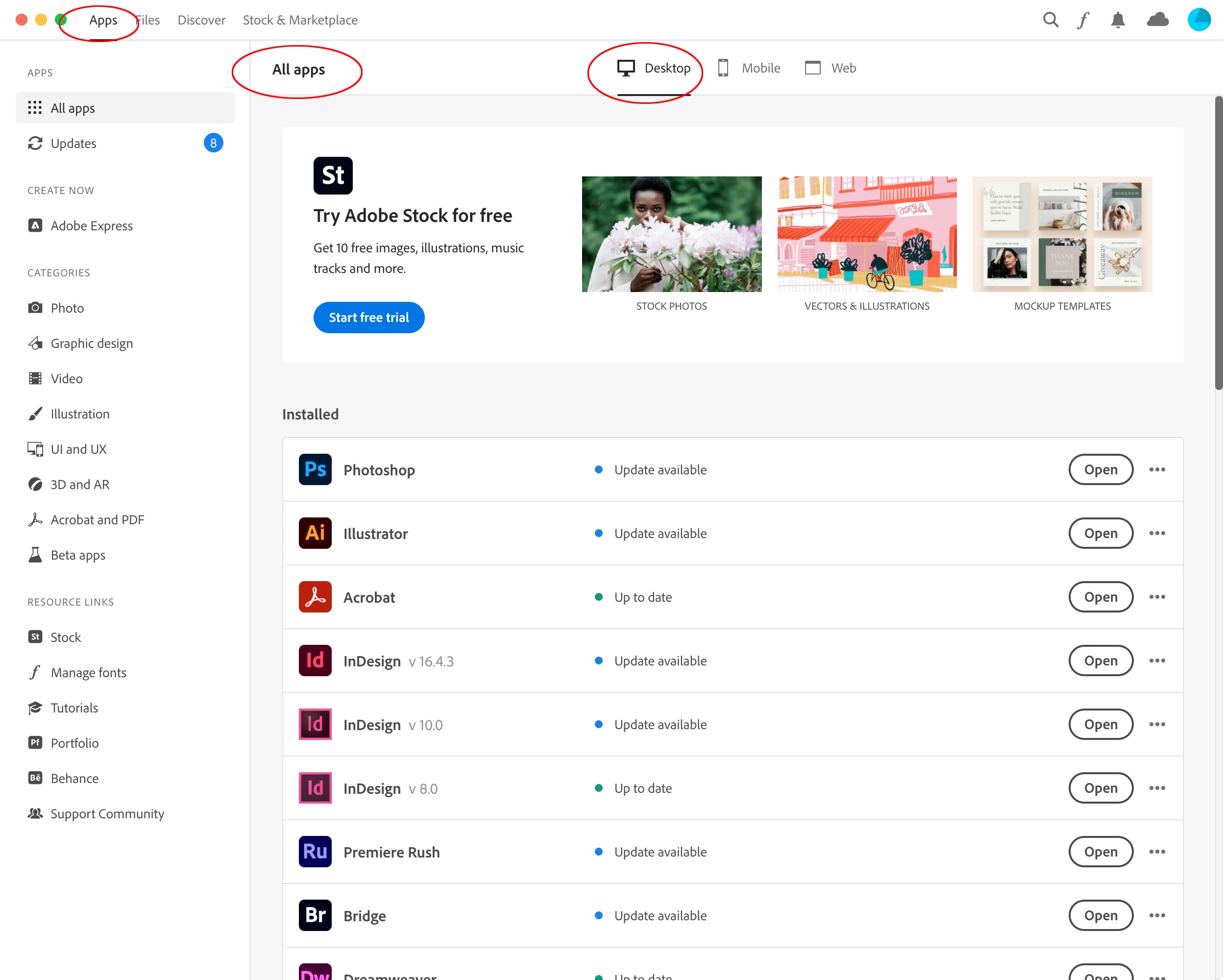Click Start free trial button
This screenshot has width=1223, height=980.
(369, 318)
